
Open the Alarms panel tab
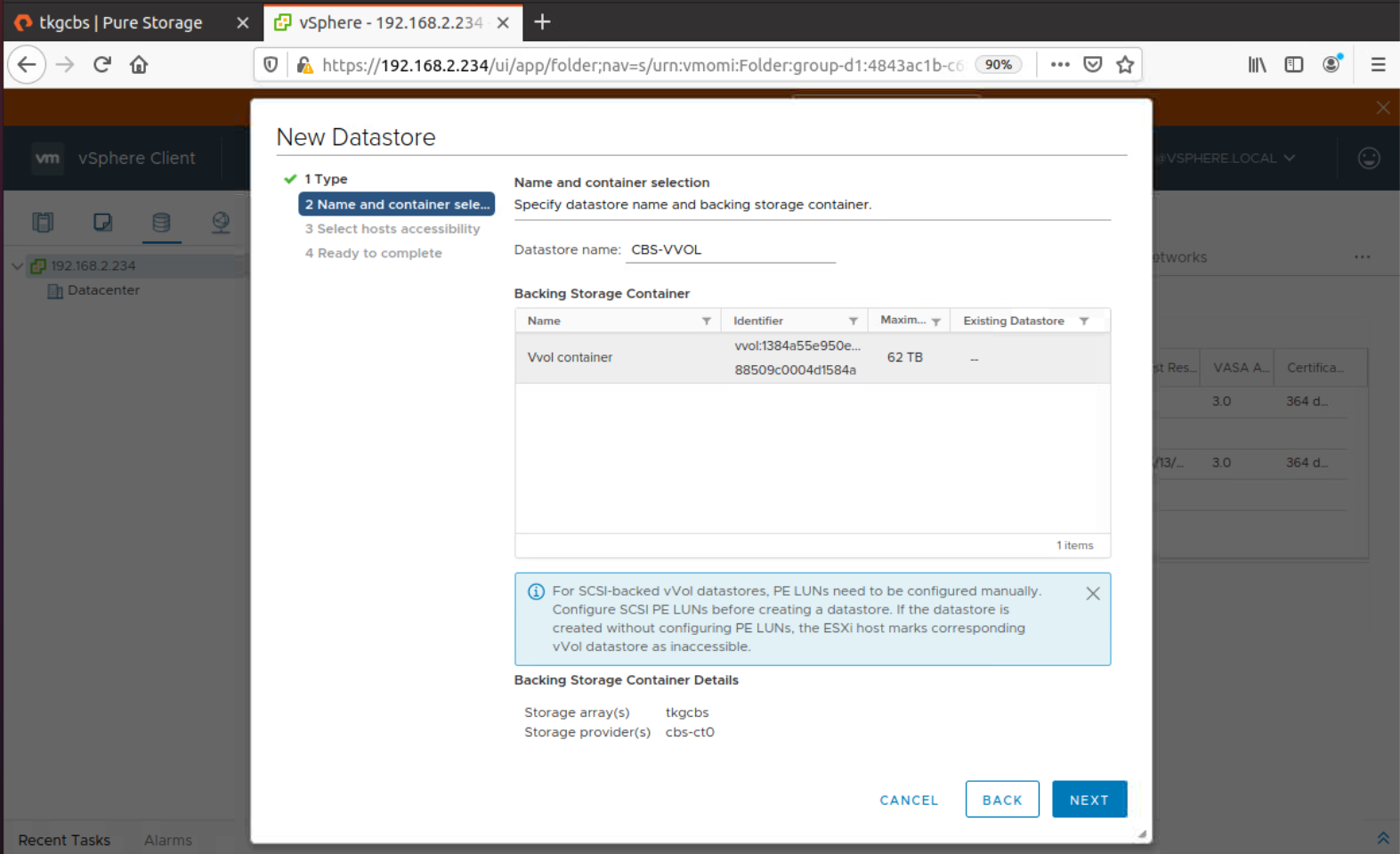click(x=167, y=840)
